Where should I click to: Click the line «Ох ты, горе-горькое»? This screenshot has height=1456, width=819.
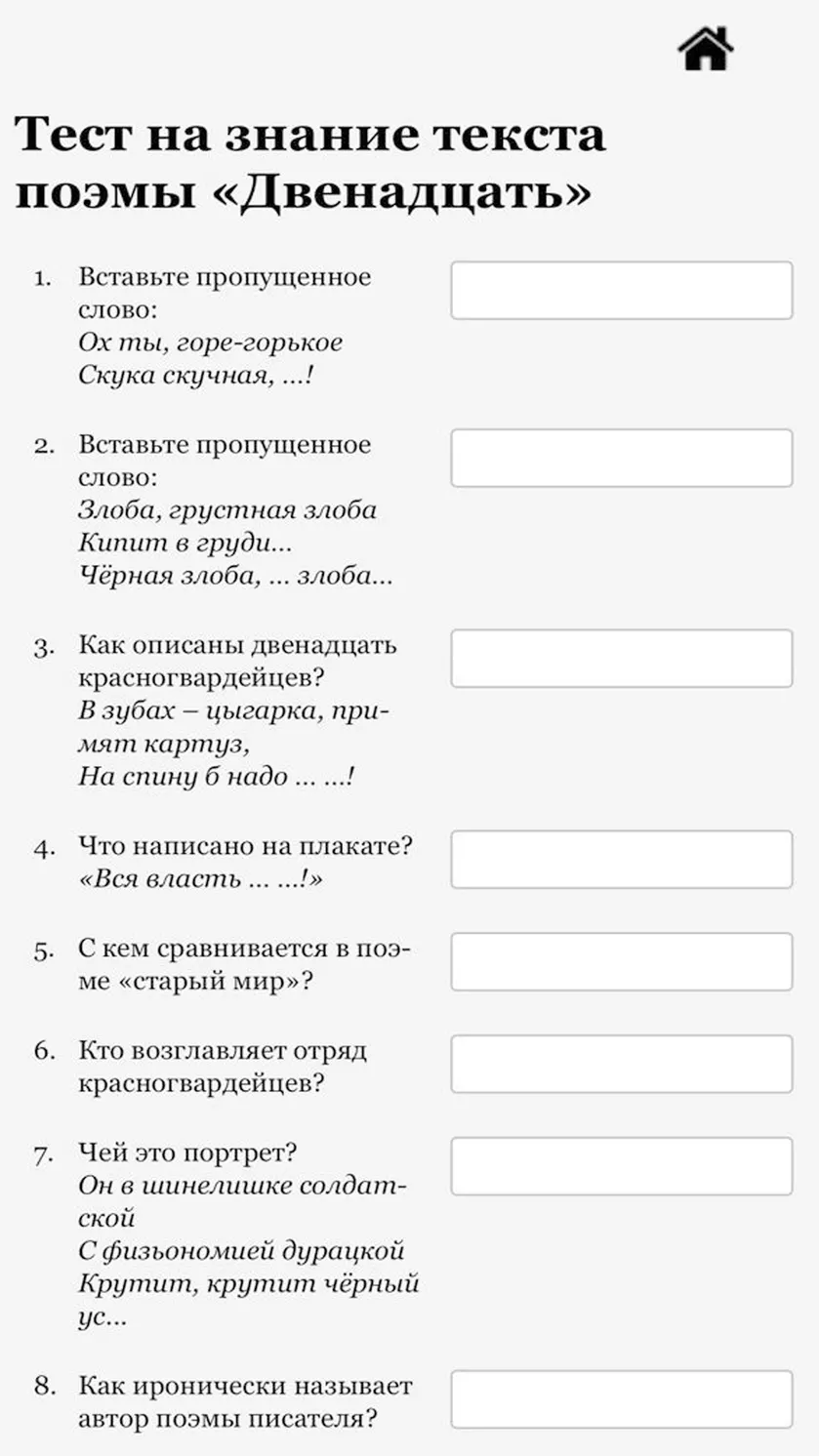pyautogui.click(x=211, y=343)
